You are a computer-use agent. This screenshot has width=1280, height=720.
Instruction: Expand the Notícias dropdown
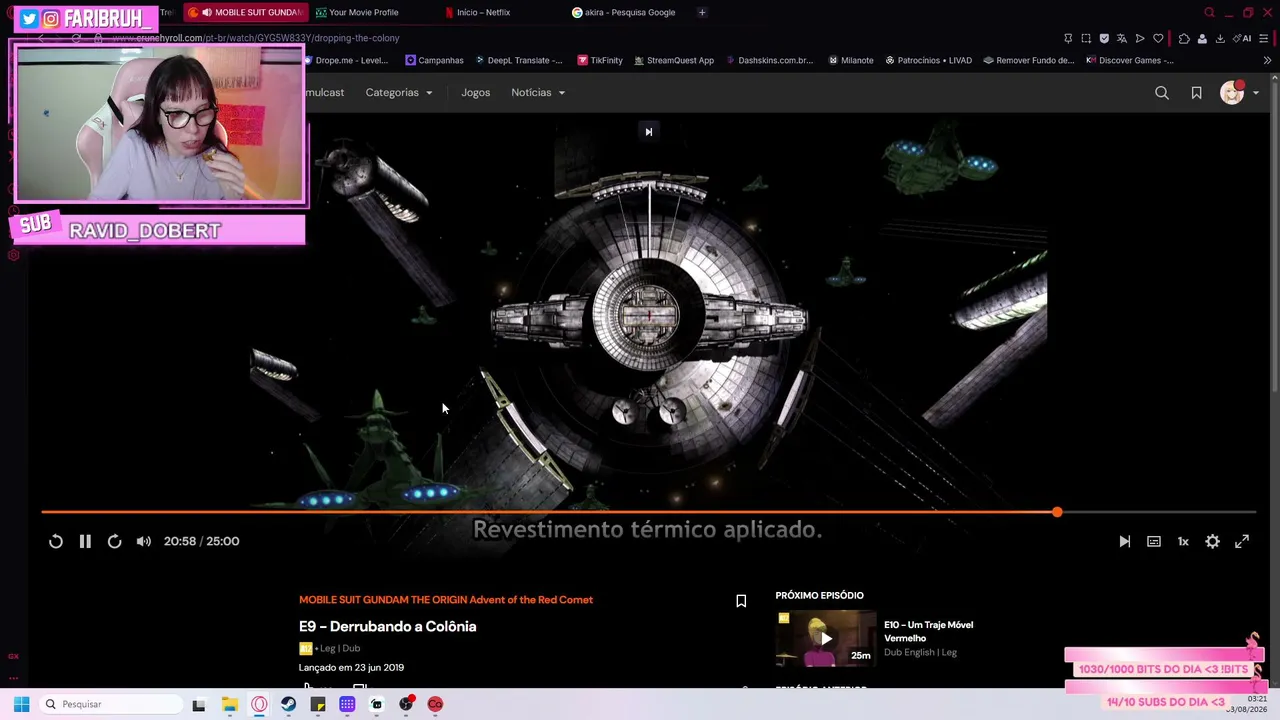pos(538,93)
